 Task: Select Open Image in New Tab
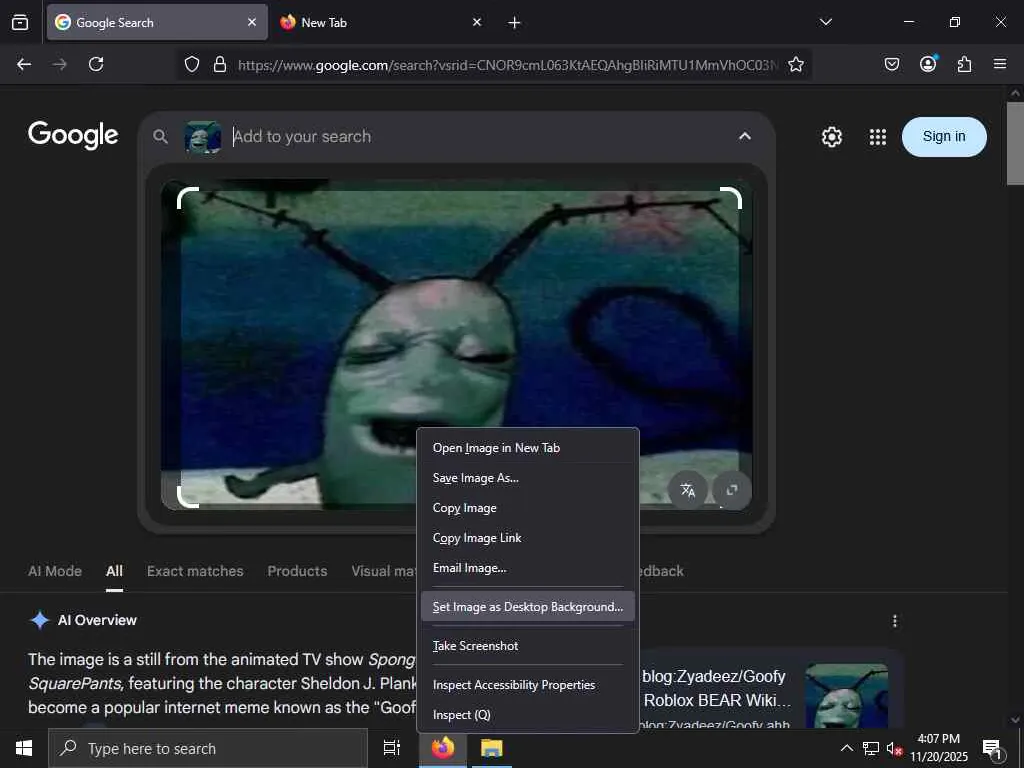pos(527,448)
